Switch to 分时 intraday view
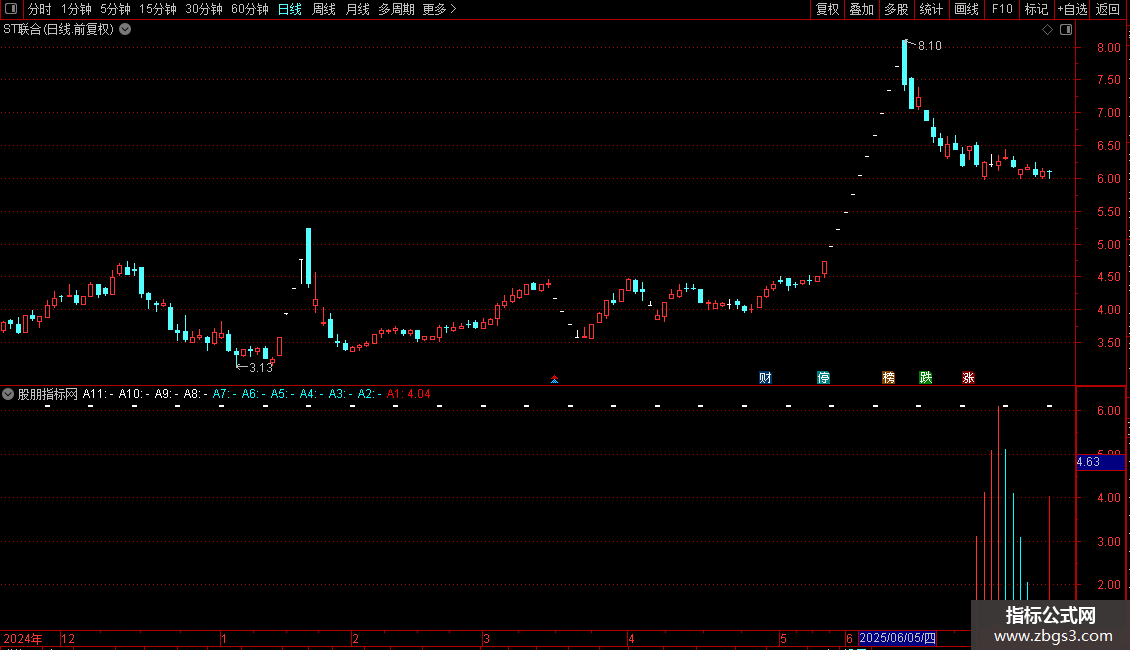This screenshot has width=1130, height=650. pos(40,9)
